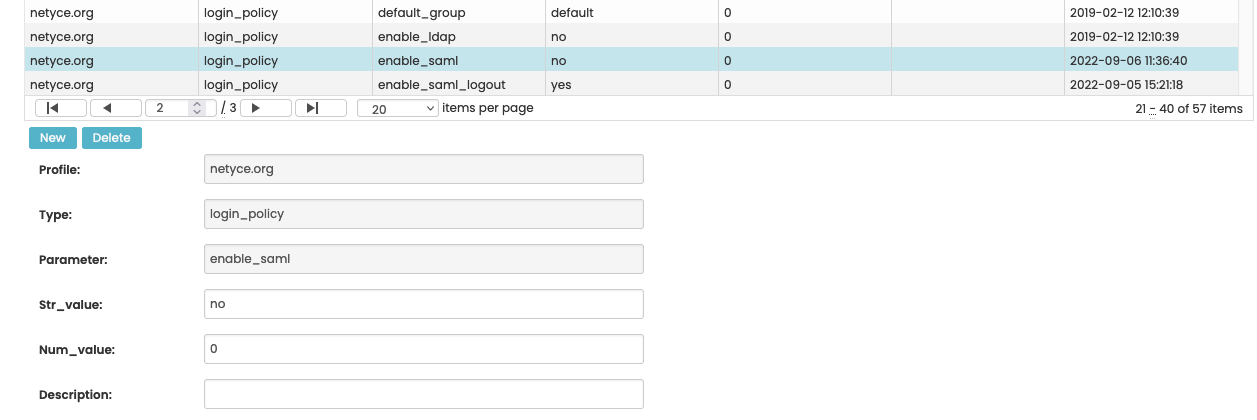Open the items per page dropdown

398,108
